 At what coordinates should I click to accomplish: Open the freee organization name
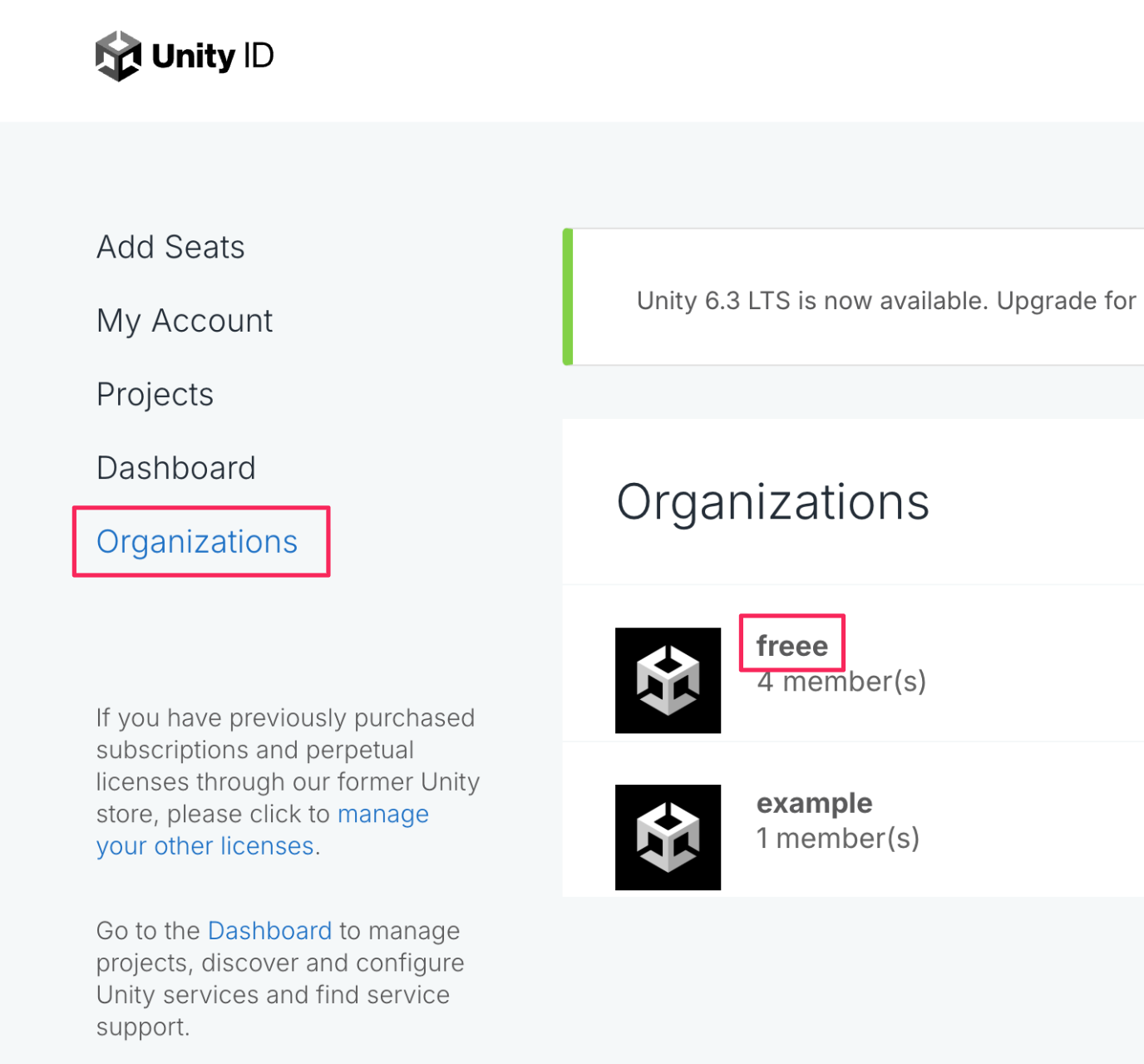(x=791, y=646)
